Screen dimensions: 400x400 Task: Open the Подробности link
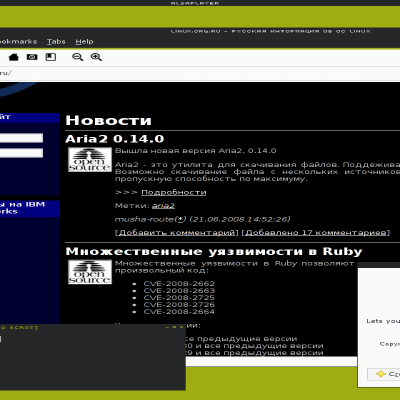(x=174, y=192)
